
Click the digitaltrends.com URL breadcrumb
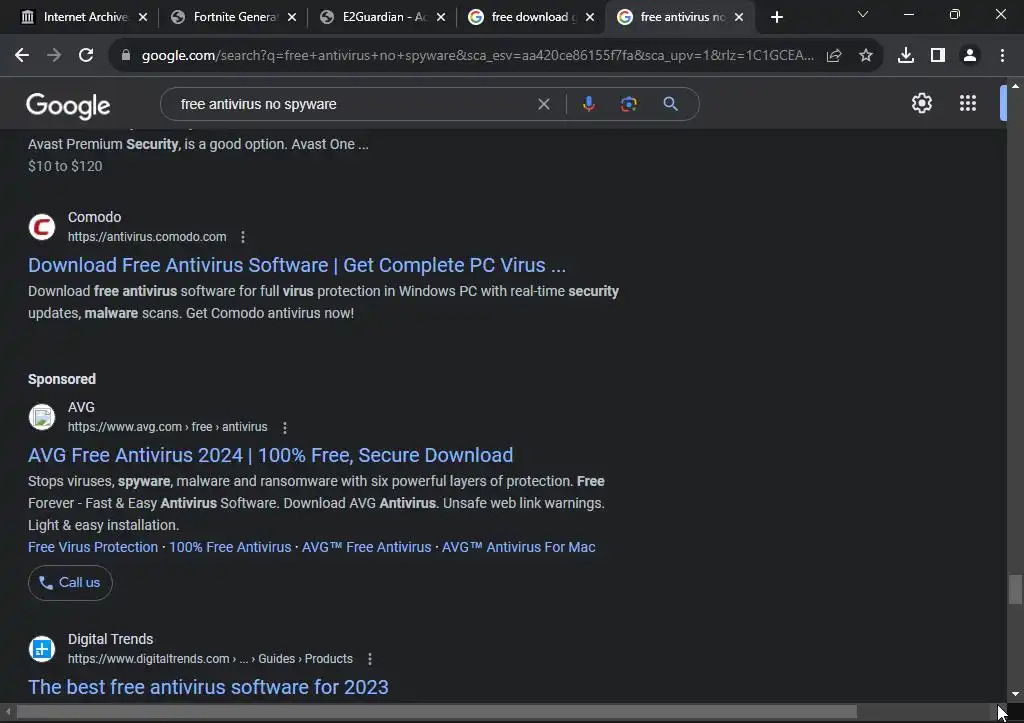coord(210,659)
